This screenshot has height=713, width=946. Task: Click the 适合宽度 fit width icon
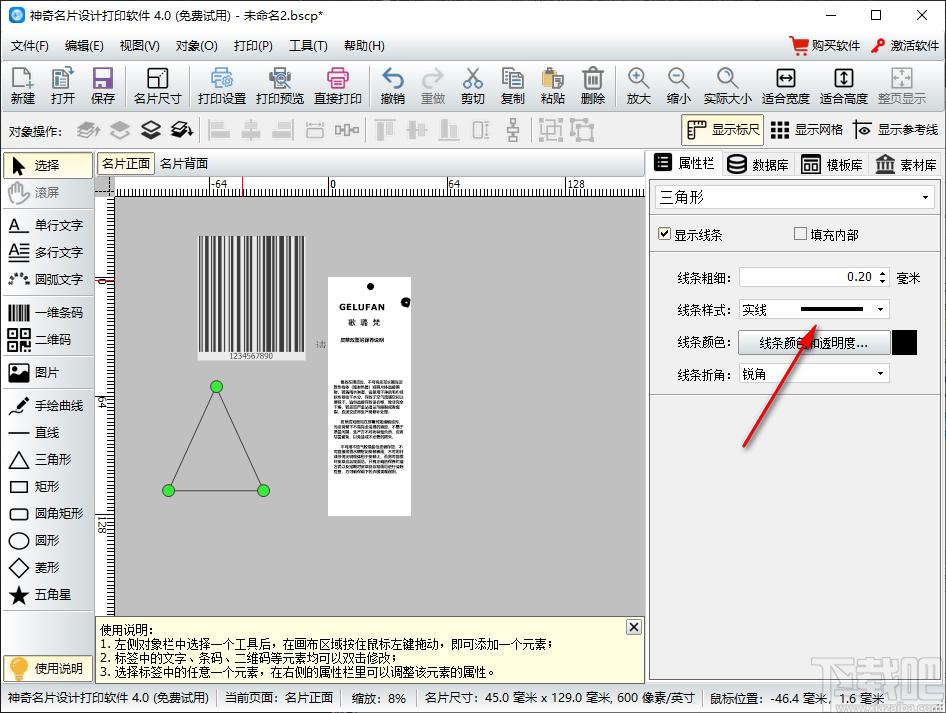click(x=785, y=86)
